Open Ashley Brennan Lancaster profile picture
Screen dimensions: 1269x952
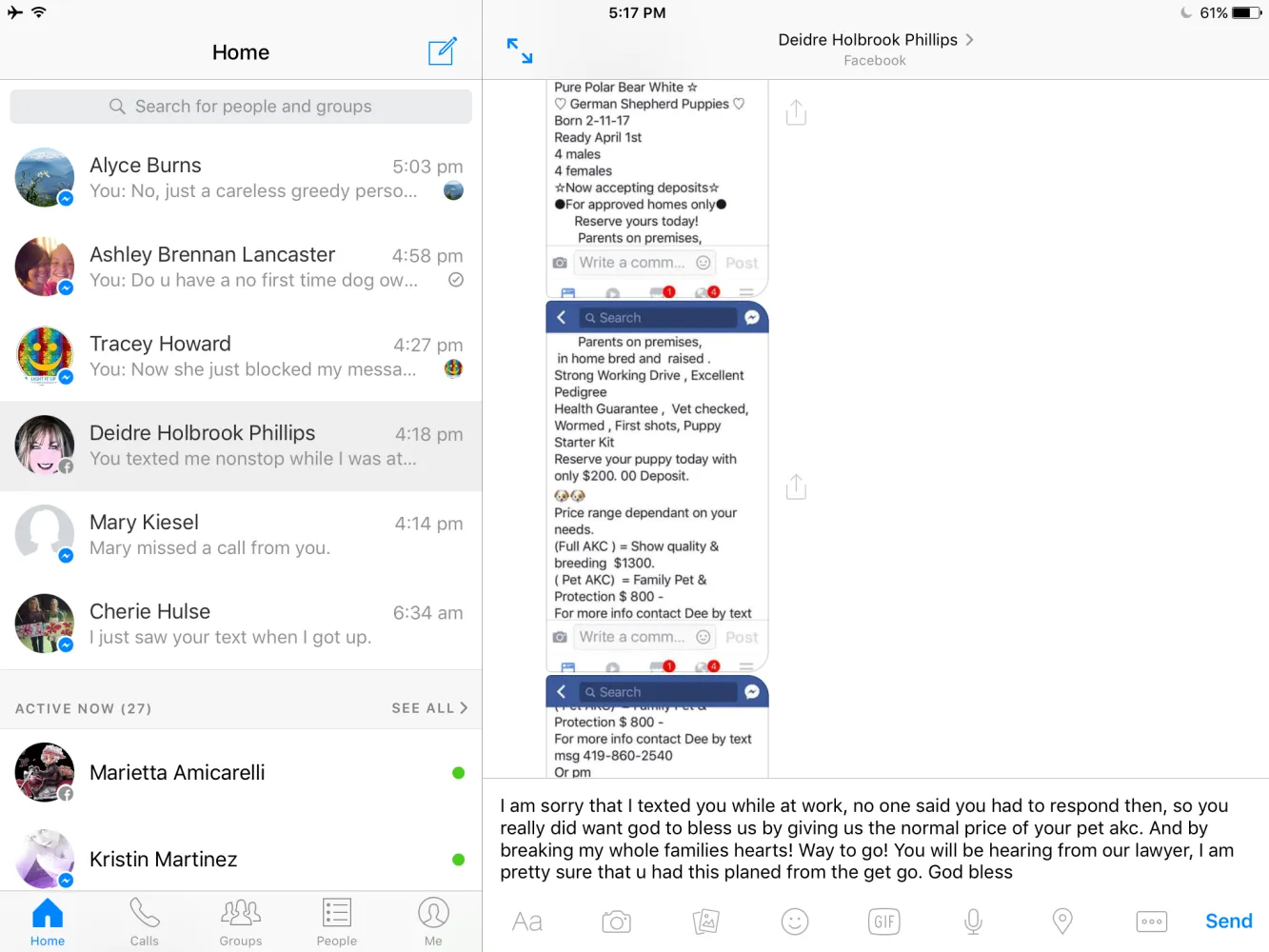pos(45,267)
